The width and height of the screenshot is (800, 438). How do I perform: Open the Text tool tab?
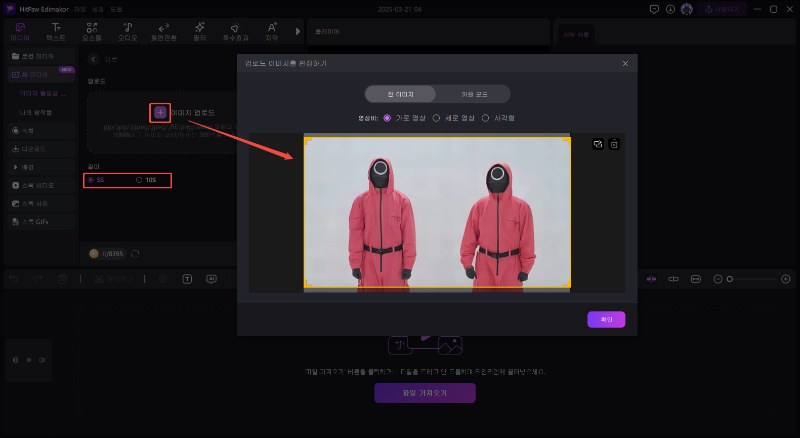56,32
